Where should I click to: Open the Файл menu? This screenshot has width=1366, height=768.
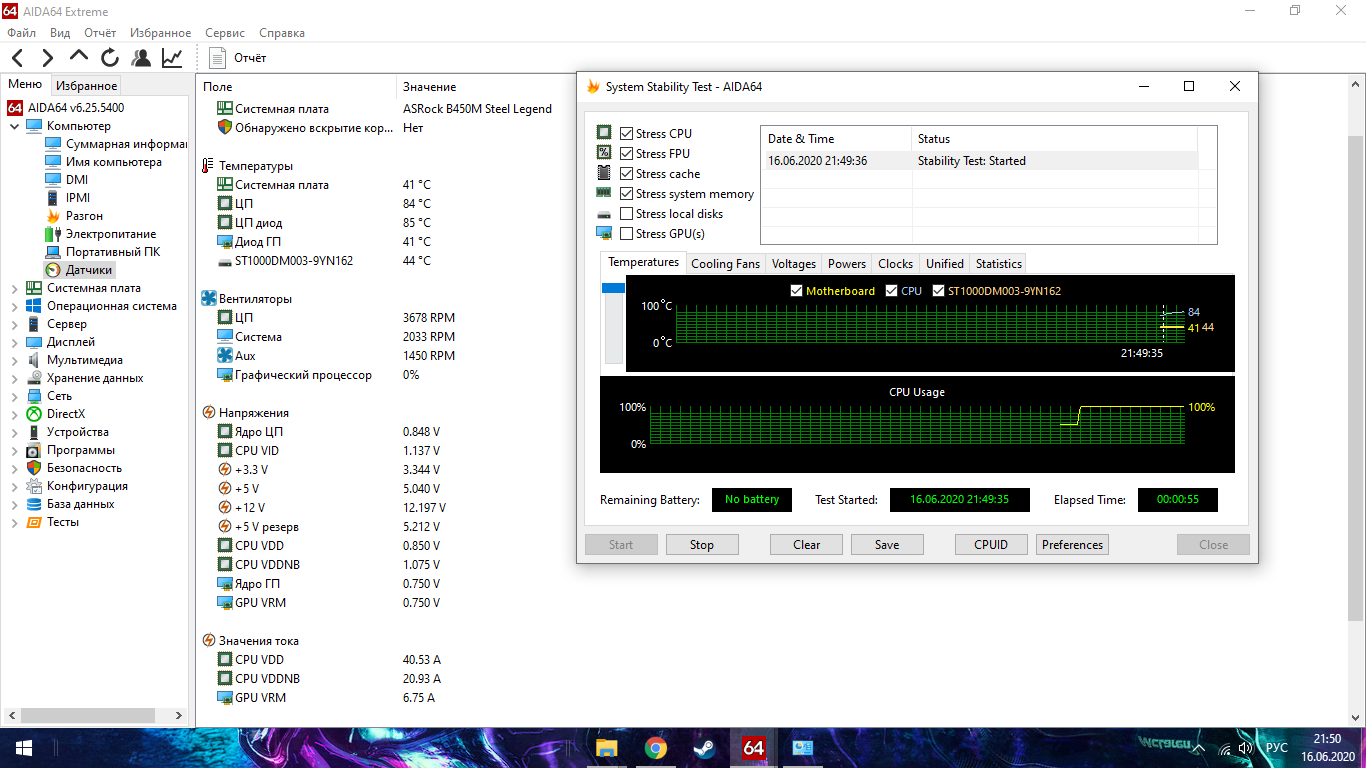pos(21,33)
